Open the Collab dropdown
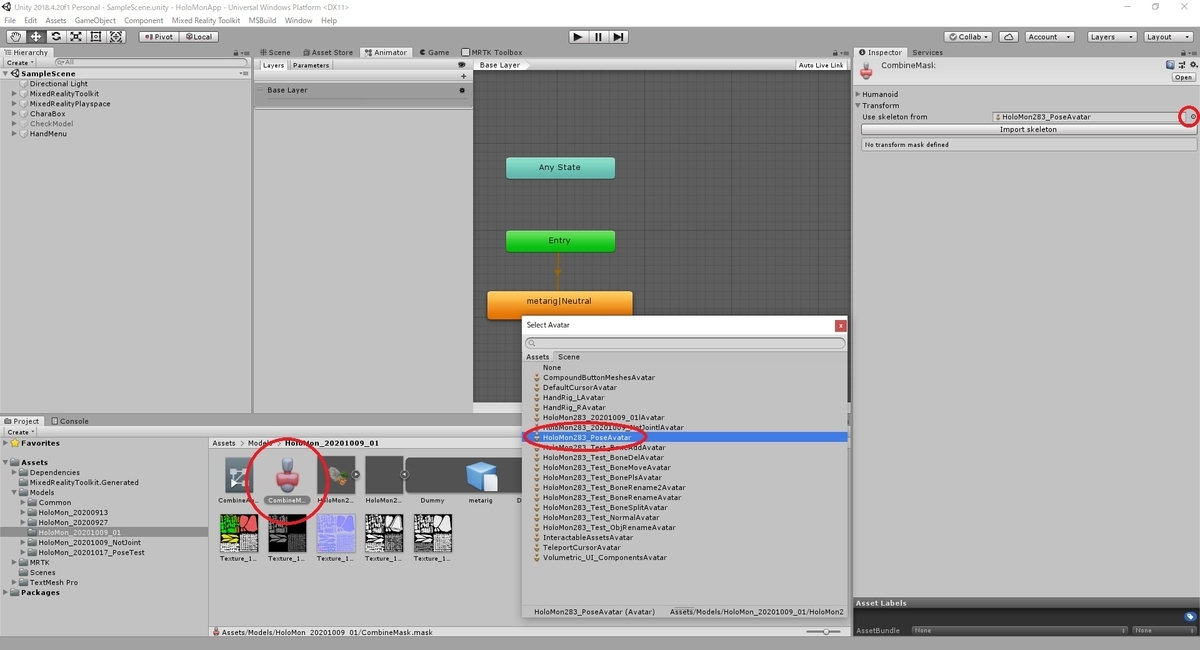The width and height of the screenshot is (1200, 650). coord(966,37)
